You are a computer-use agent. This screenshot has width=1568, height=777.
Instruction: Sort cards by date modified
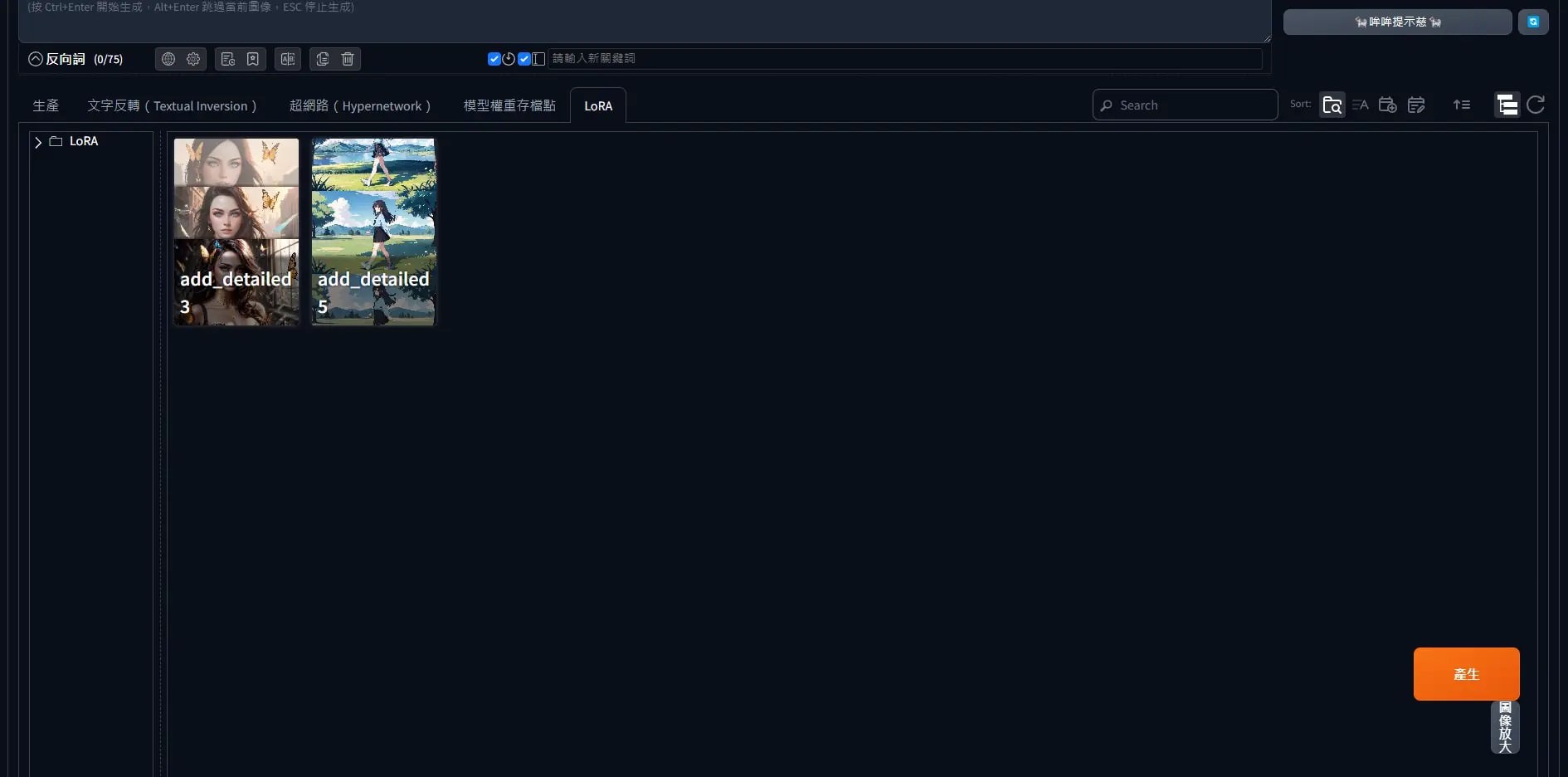(1416, 105)
